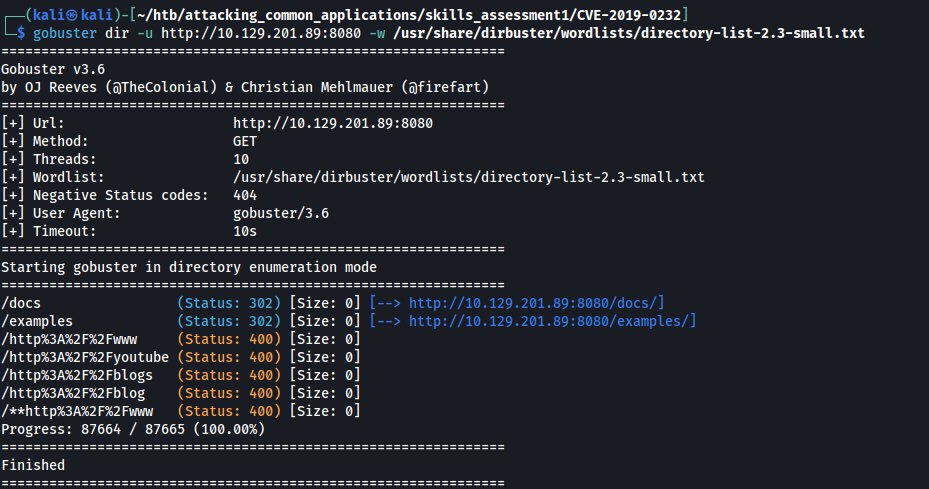
Task: Click the Negative Status codes value 404
Action: tap(245, 195)
